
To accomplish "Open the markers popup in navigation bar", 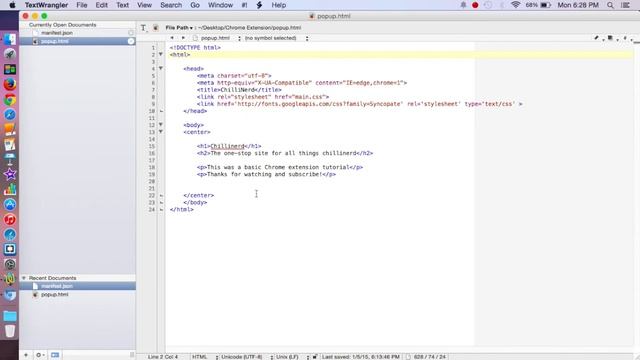I will coord(610,38).
